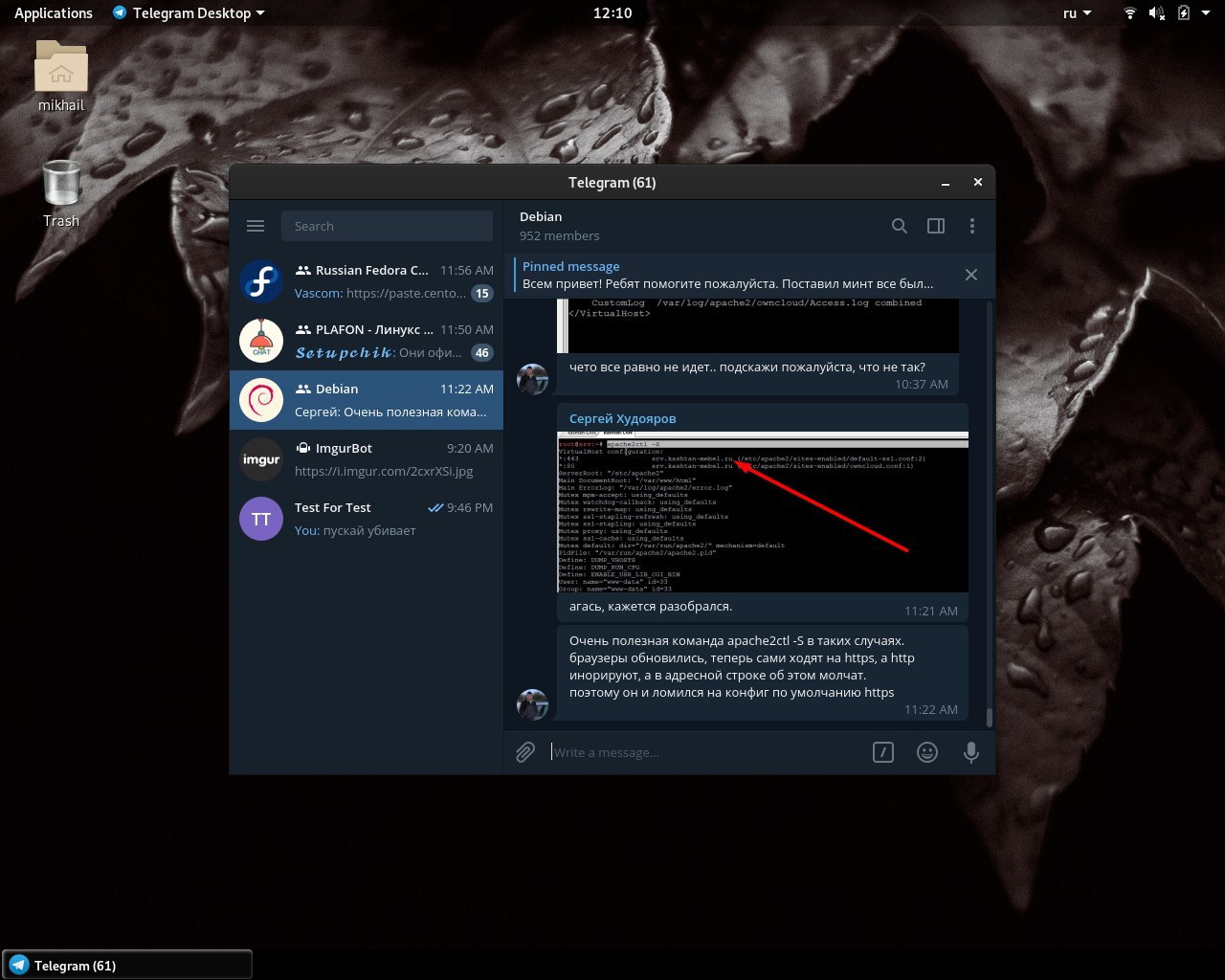
Task: Click message 'чето все равно не идет..'
Action: (x=747, y=367)
